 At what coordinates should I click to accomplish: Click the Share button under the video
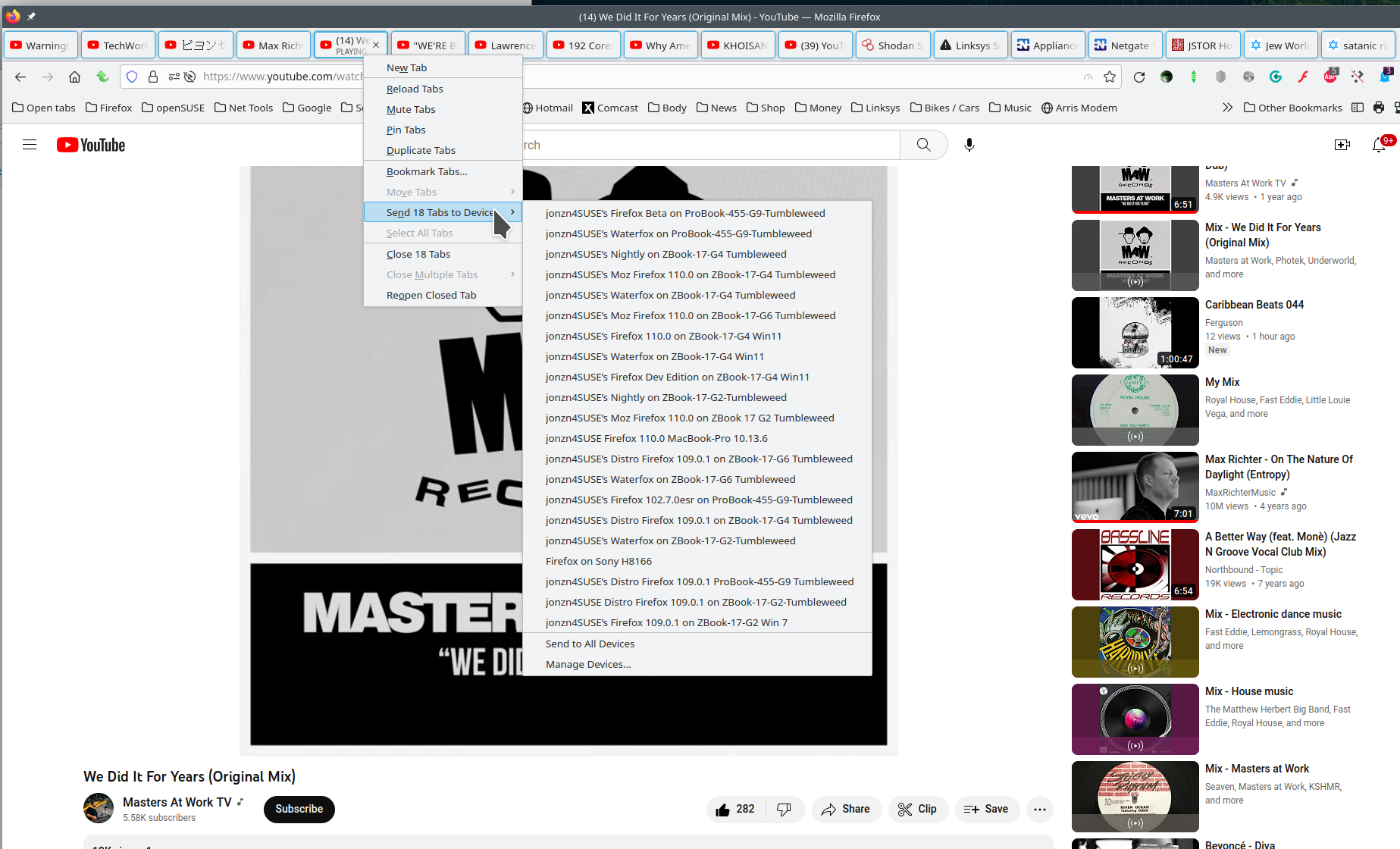pos(846,810)
